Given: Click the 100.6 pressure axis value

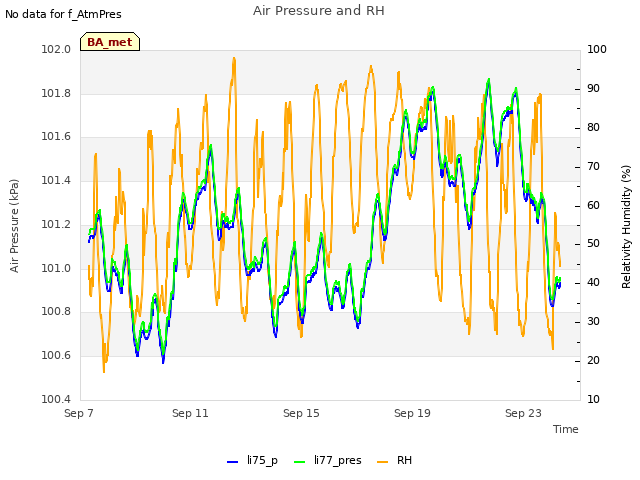Looking at the screenshot, I should (x=56, y=355).
